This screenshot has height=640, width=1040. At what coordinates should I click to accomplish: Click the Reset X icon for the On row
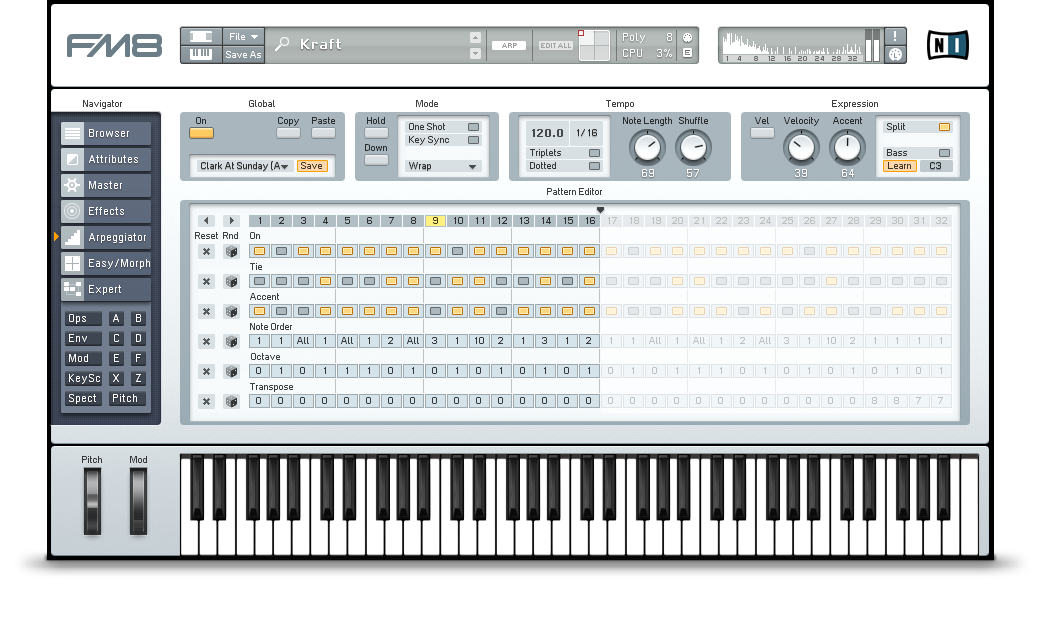(206, 251)
